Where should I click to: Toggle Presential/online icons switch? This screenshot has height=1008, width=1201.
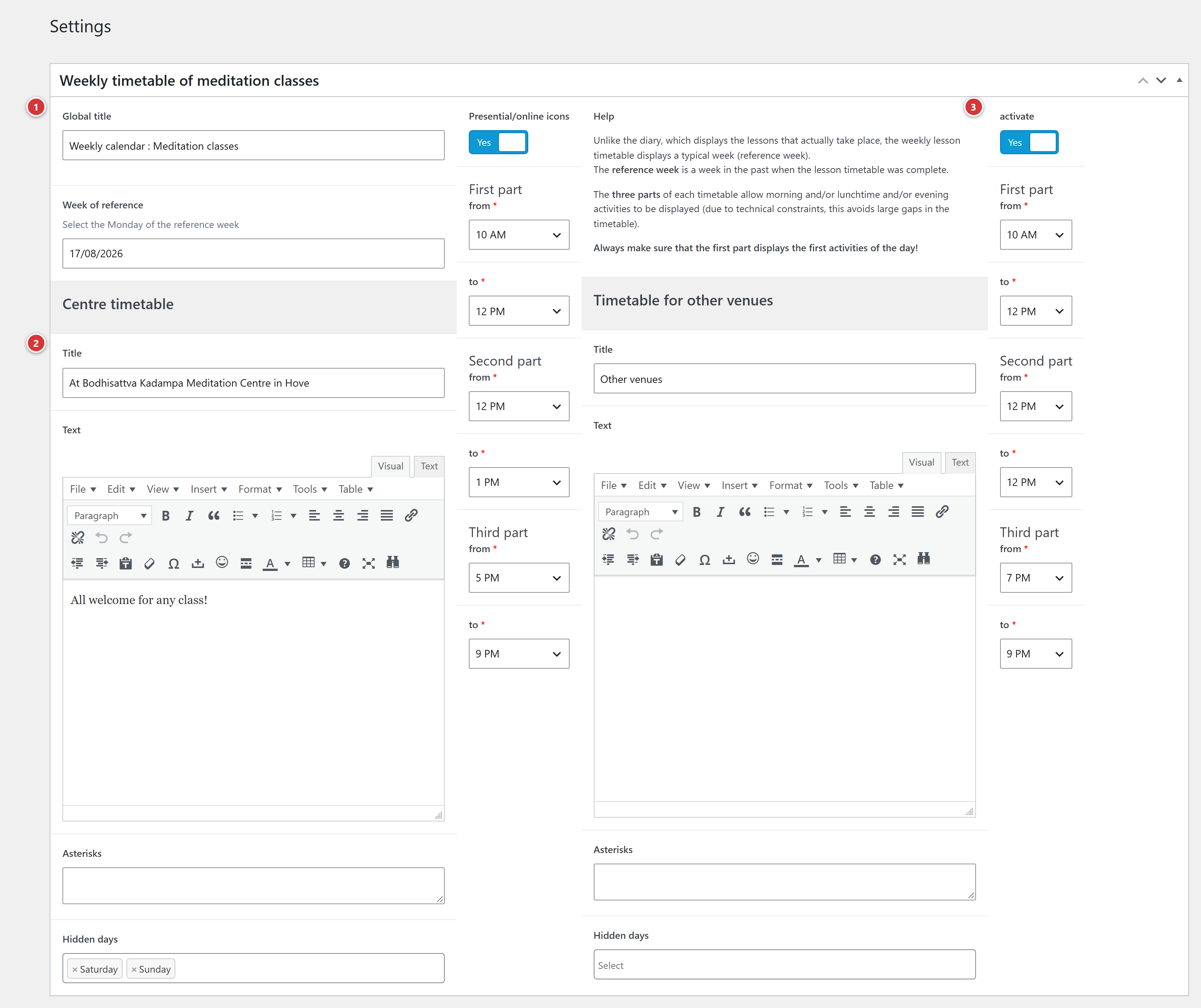[498, 143]
